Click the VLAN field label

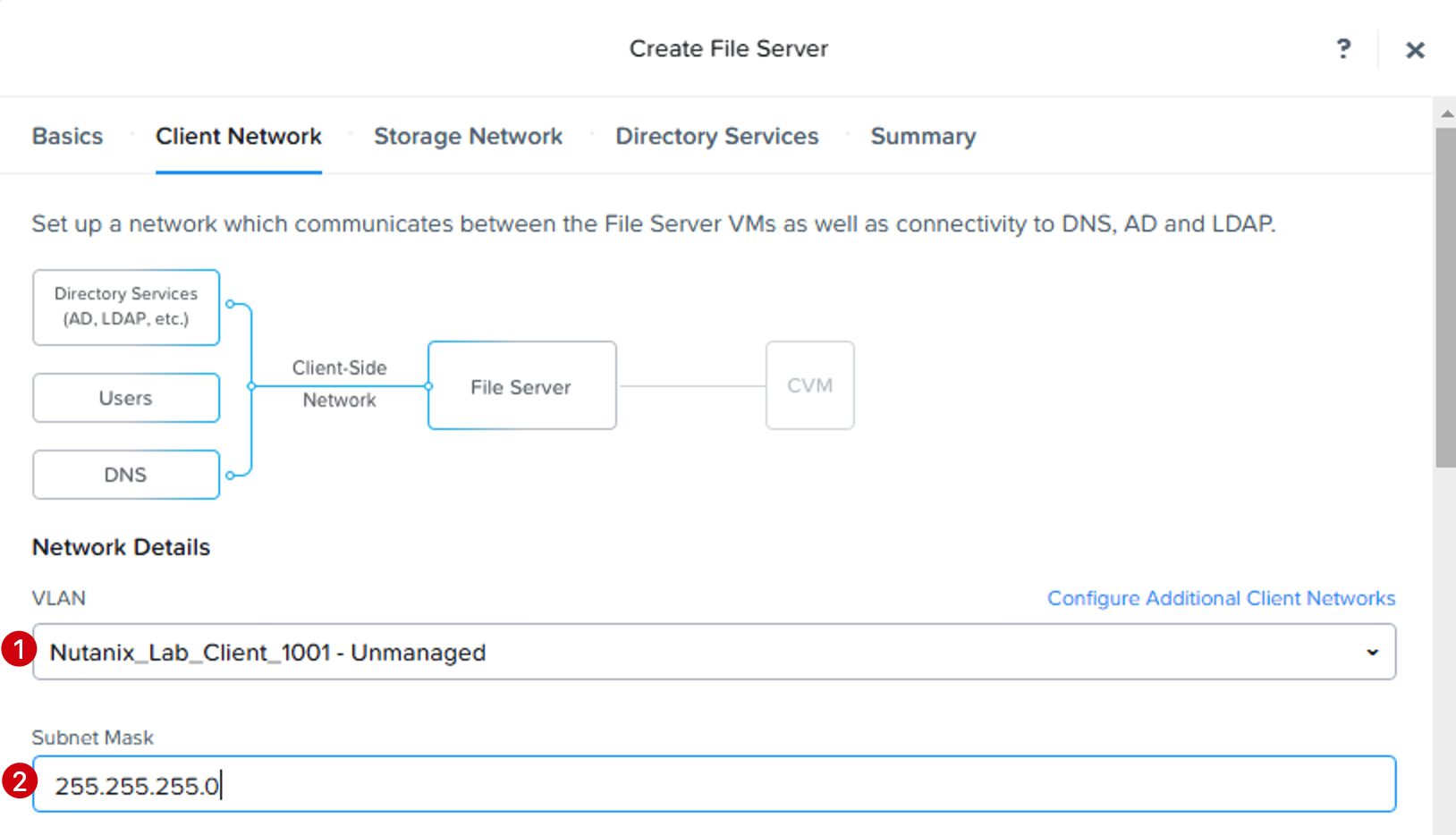coord(59,598)
